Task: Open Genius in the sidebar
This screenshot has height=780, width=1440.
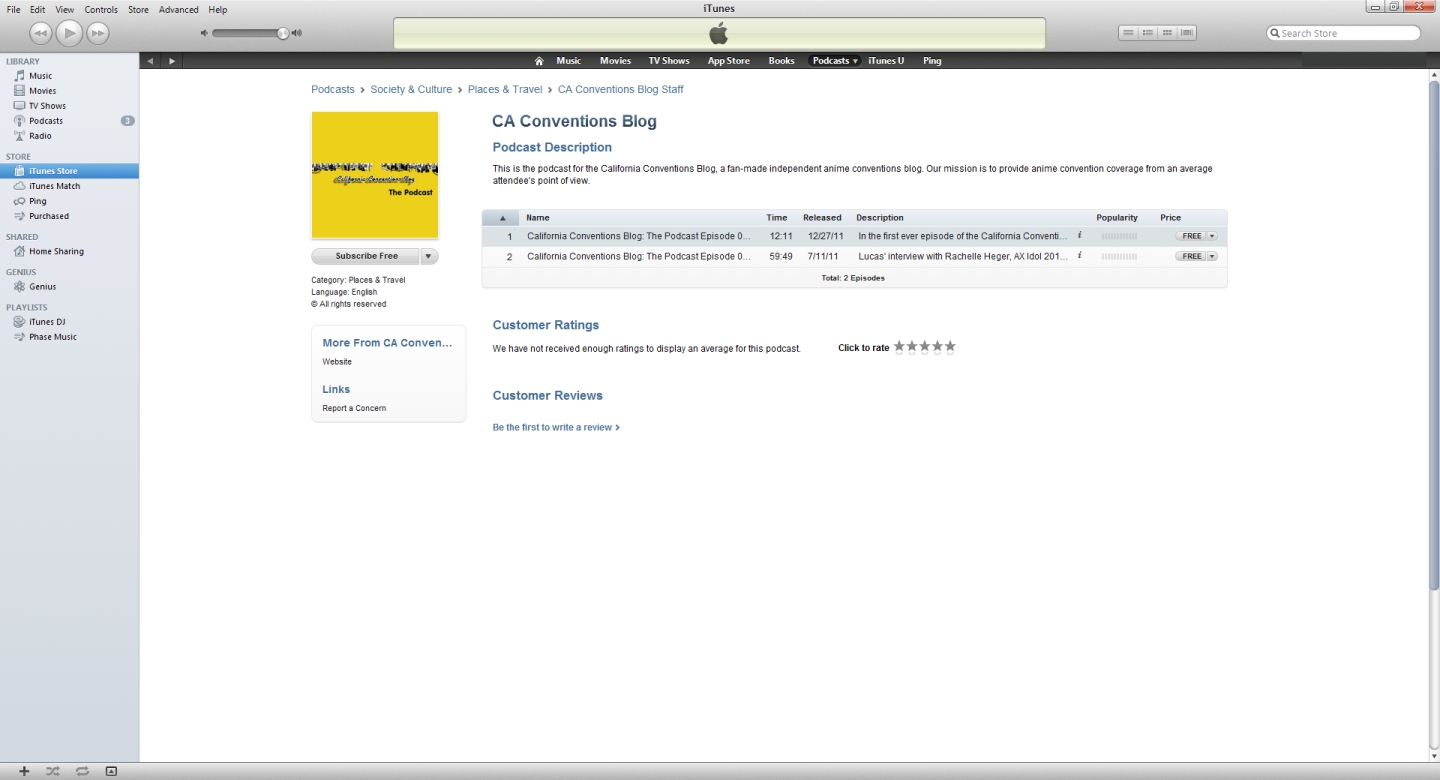Action: point(42,287)
